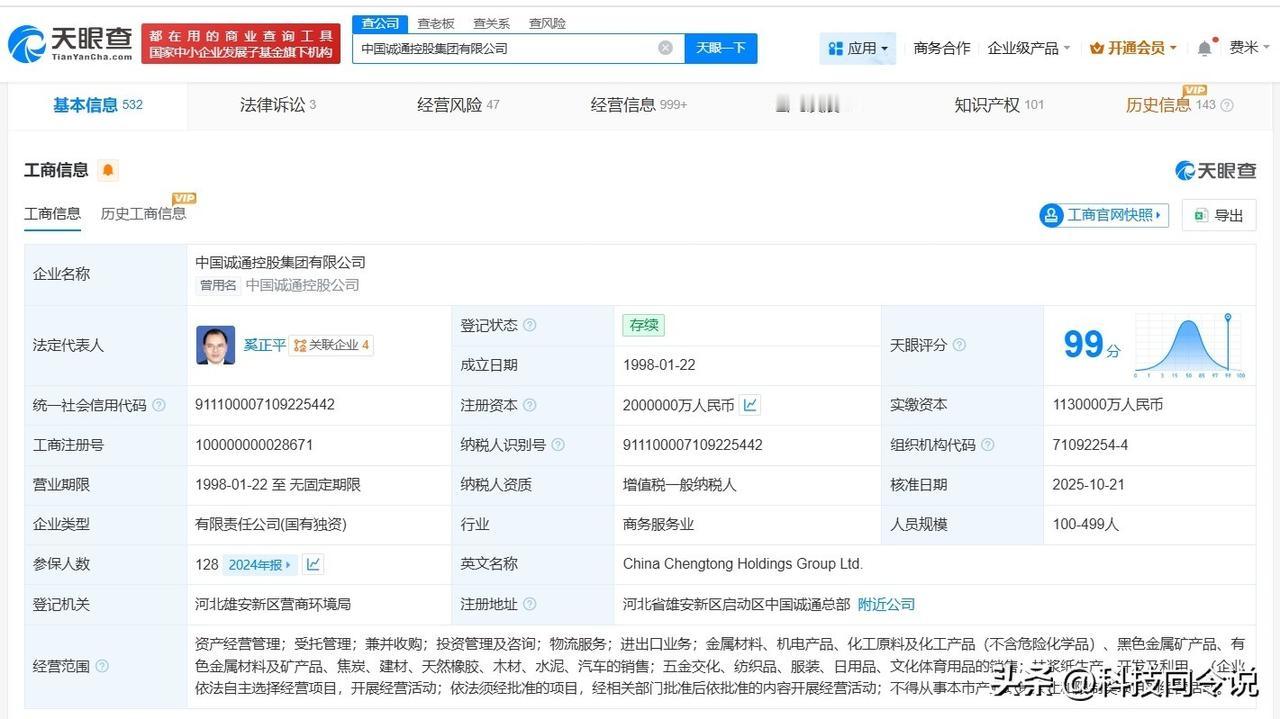Open the 附近公司 link
Screen dimensions: 1280x719
click(x=884, y=603)
